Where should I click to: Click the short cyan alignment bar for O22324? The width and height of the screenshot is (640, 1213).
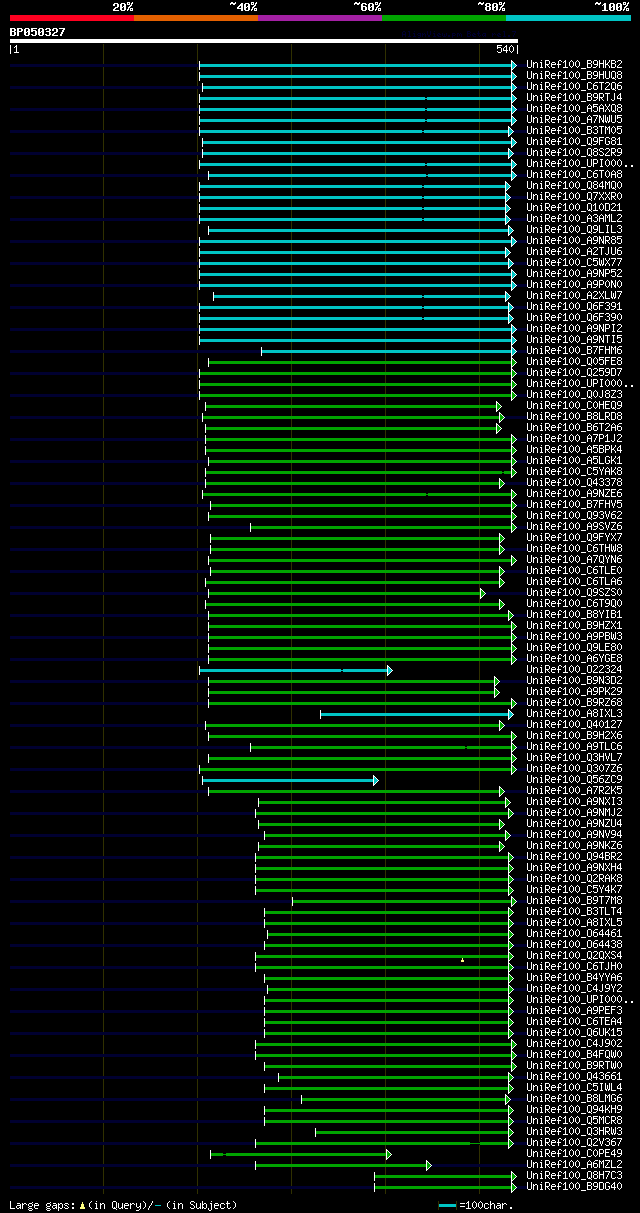pos(296,670)
